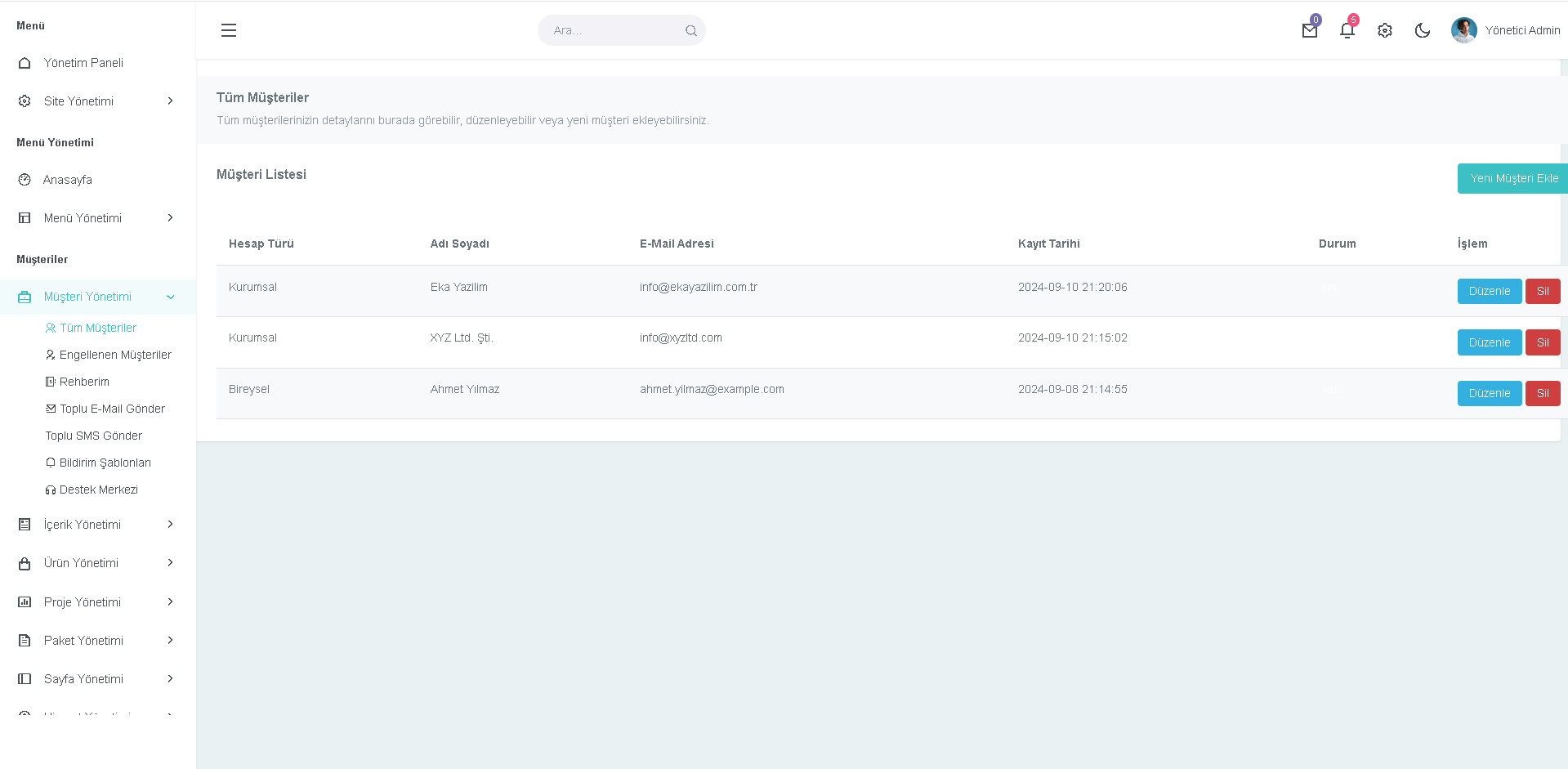Expand Paket Yönetimi chevron
This screenshot has height=769, width=1568.
click(x=170, y=641)
